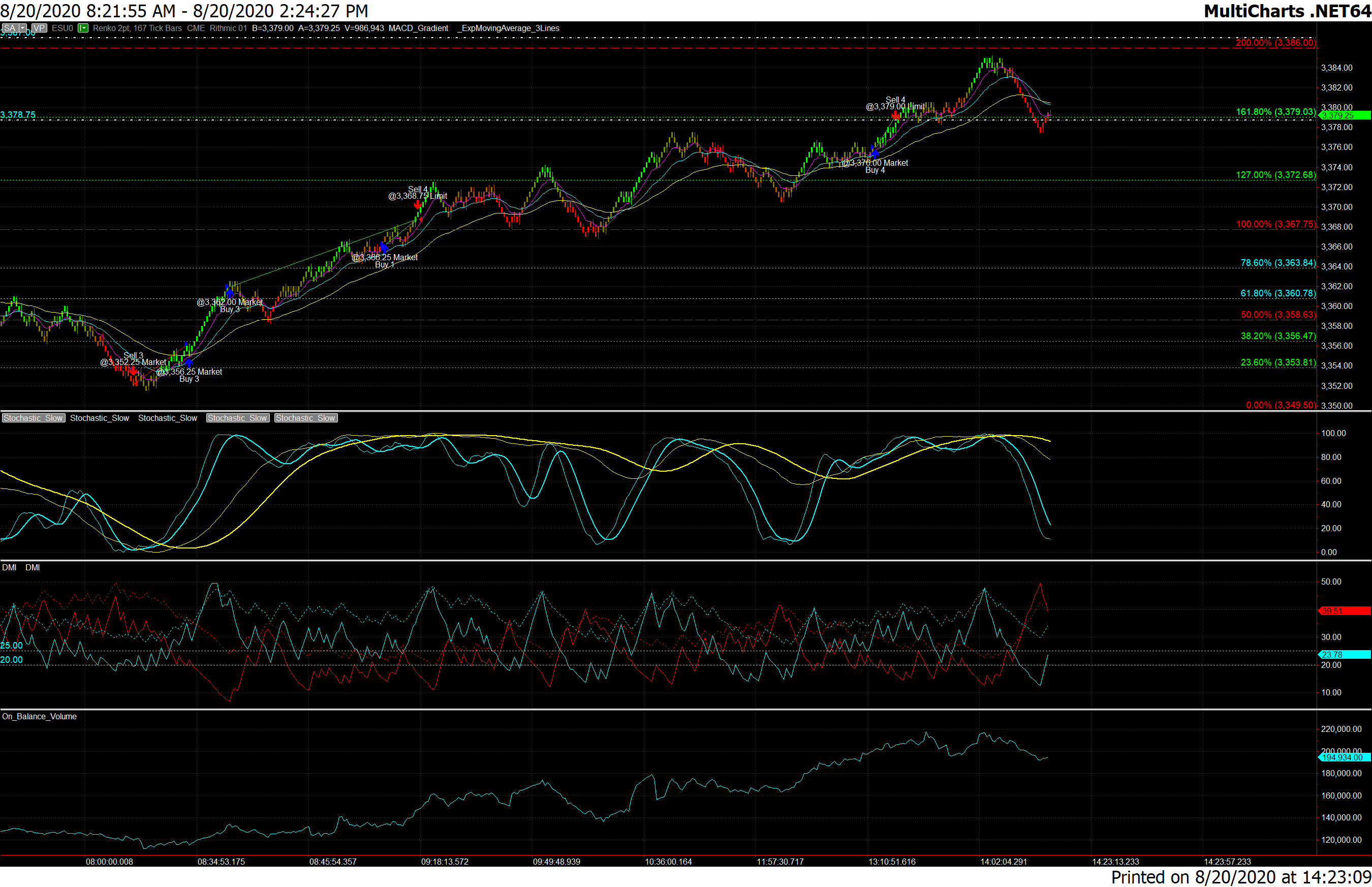Viewport: 1372px width, 887px height.
Task: Click the 10:36:00.164 time axis label
Action: [x=668, y=862]
